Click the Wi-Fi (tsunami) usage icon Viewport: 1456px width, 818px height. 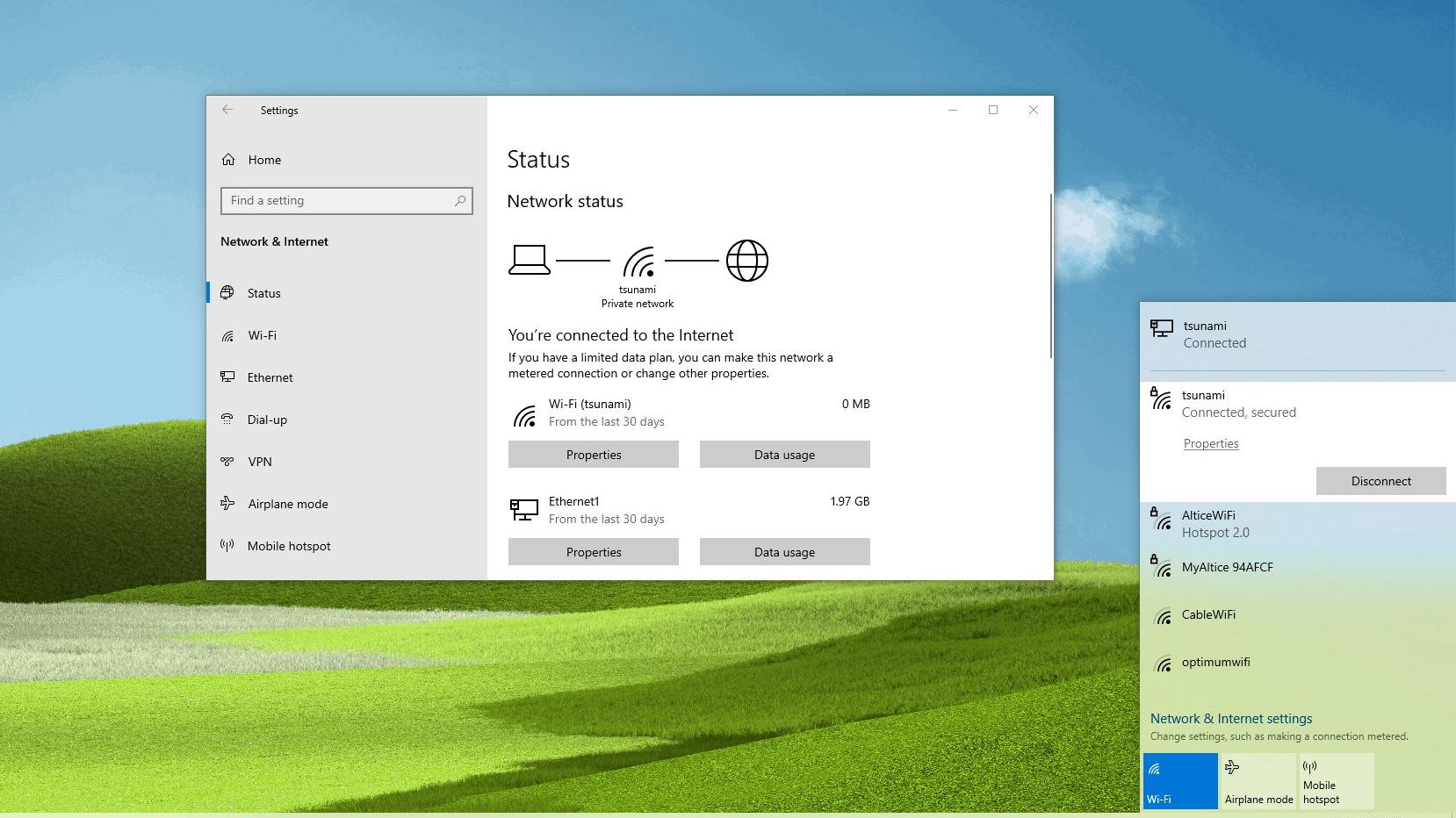tap(525, 415)
